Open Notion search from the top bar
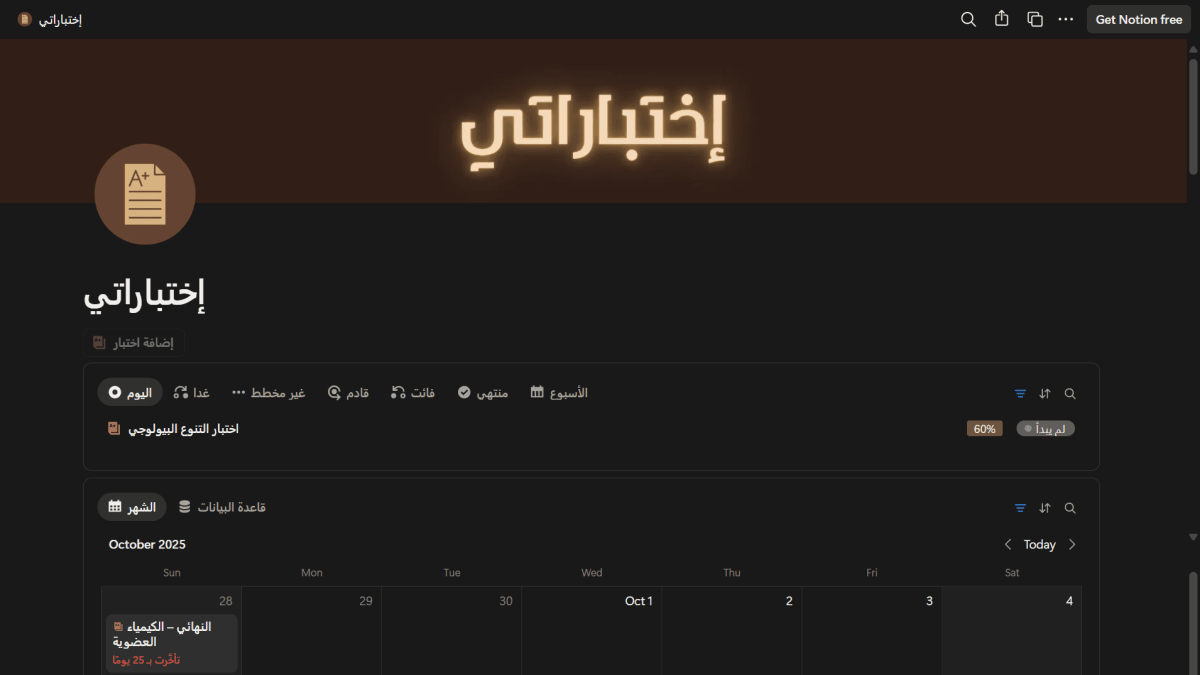The image size is (1200, 675). (x=967, y=19)
